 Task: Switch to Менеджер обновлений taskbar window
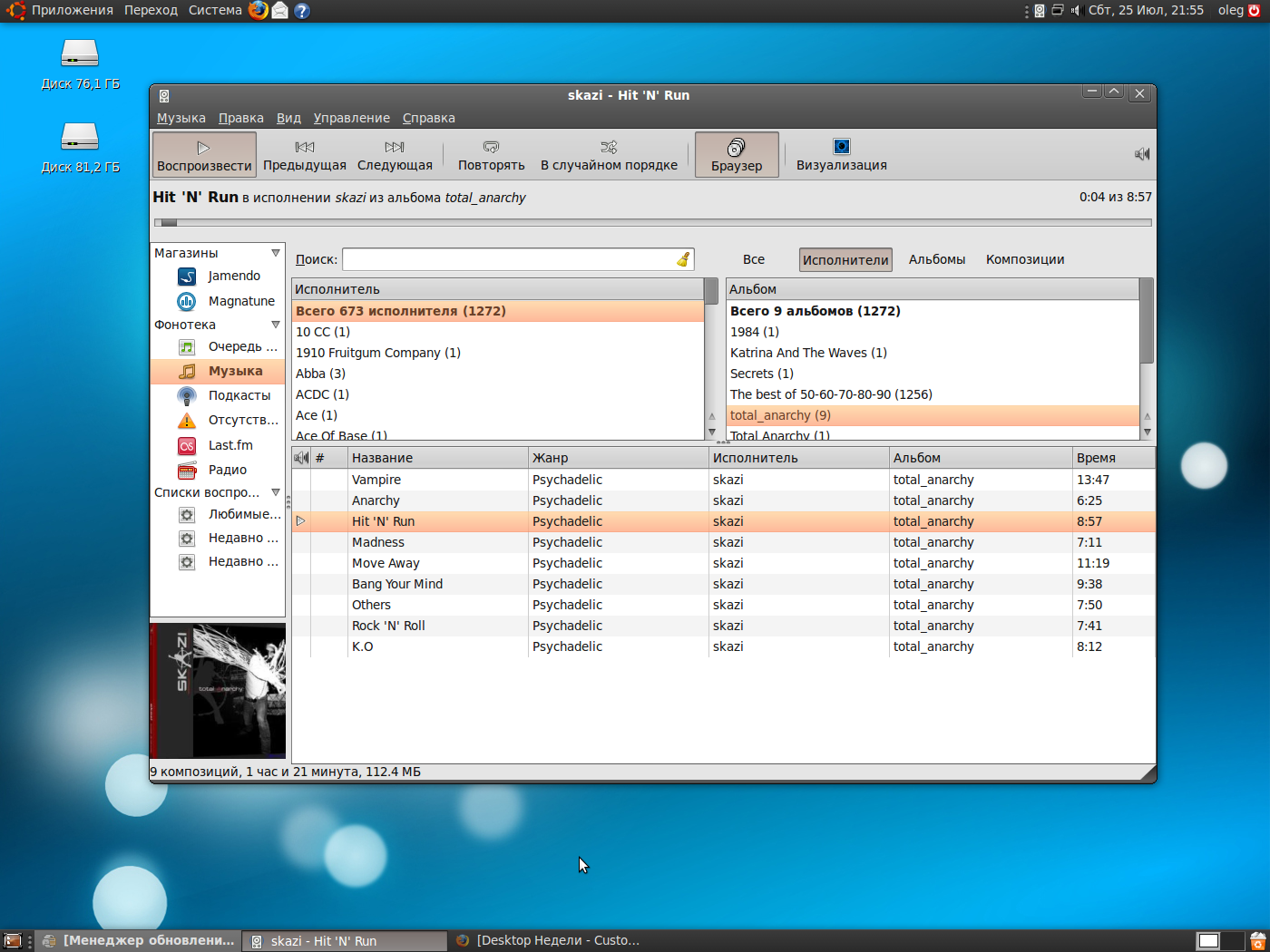pyautogui.click(x=139, y=941)
